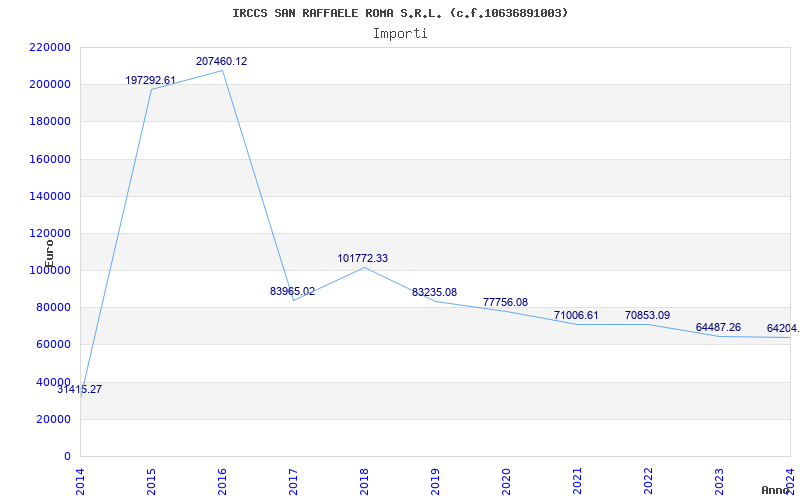Click the 2018 x-axis label
This screenshot has width=800, height=500.
click(x=364, y=481)
